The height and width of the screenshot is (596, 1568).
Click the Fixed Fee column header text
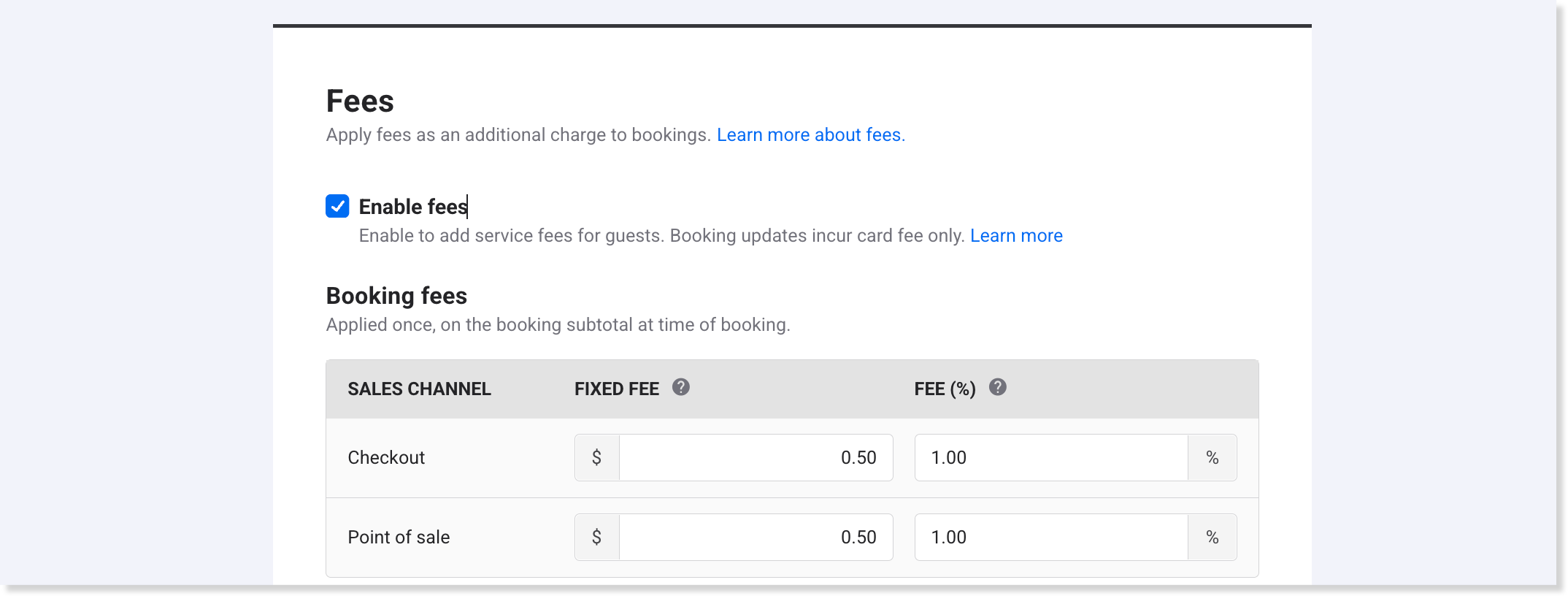click(x=616, y=389)
